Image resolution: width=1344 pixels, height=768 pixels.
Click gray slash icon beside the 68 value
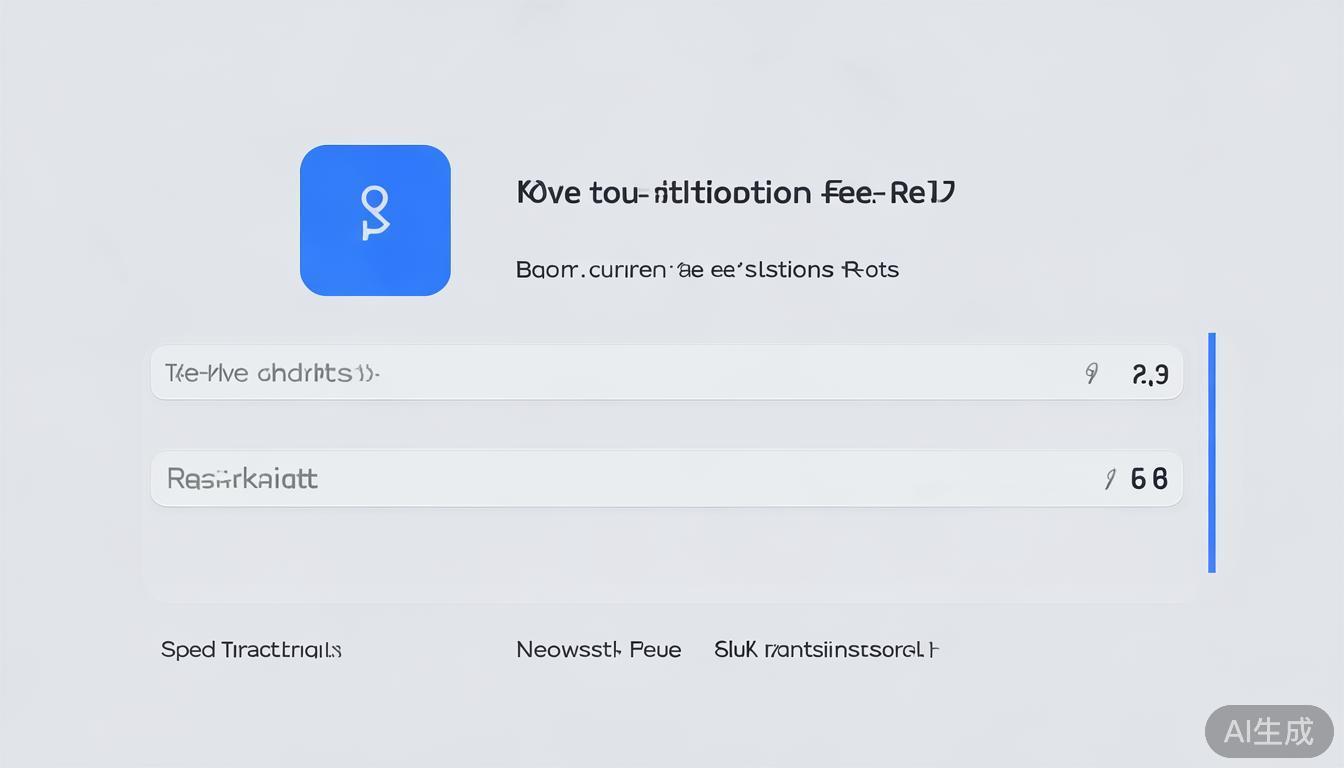coord(1110,480)
